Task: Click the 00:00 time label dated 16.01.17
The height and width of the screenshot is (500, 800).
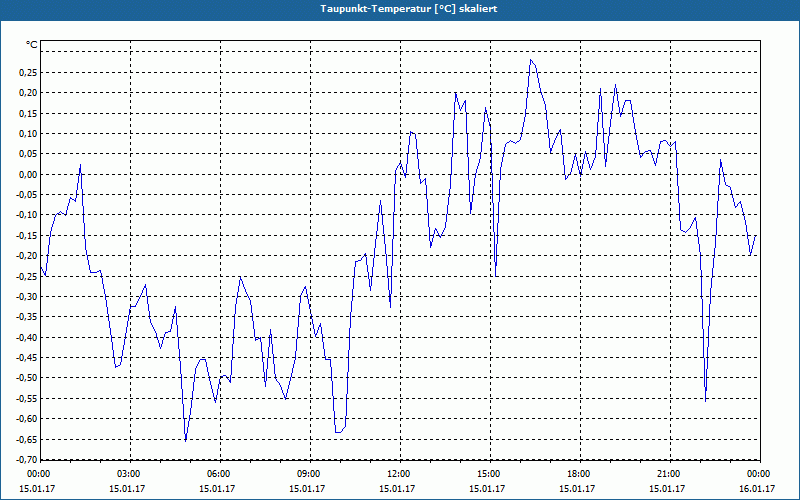Action: 759,474
